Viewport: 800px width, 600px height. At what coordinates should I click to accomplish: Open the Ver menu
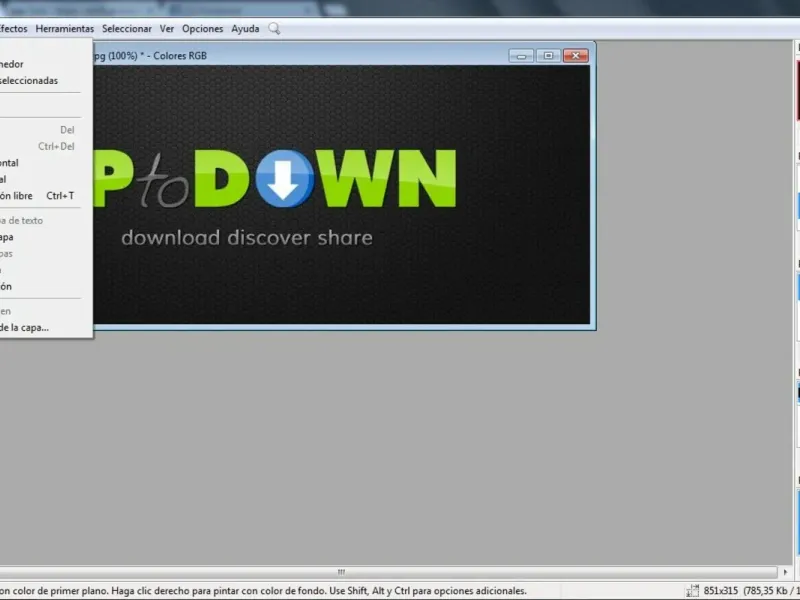[x=167, y=29]
